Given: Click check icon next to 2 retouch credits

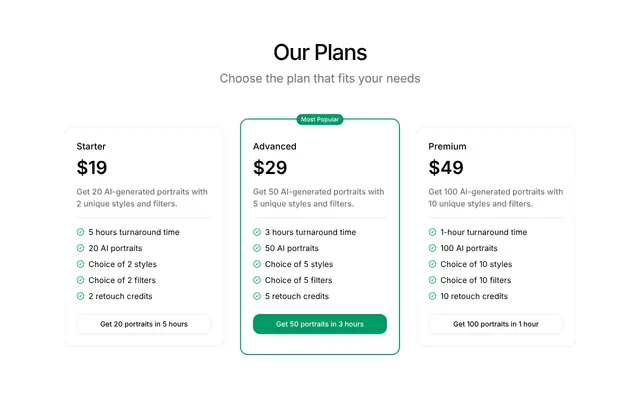Looking at the screenshot, I should pos(80,296).
